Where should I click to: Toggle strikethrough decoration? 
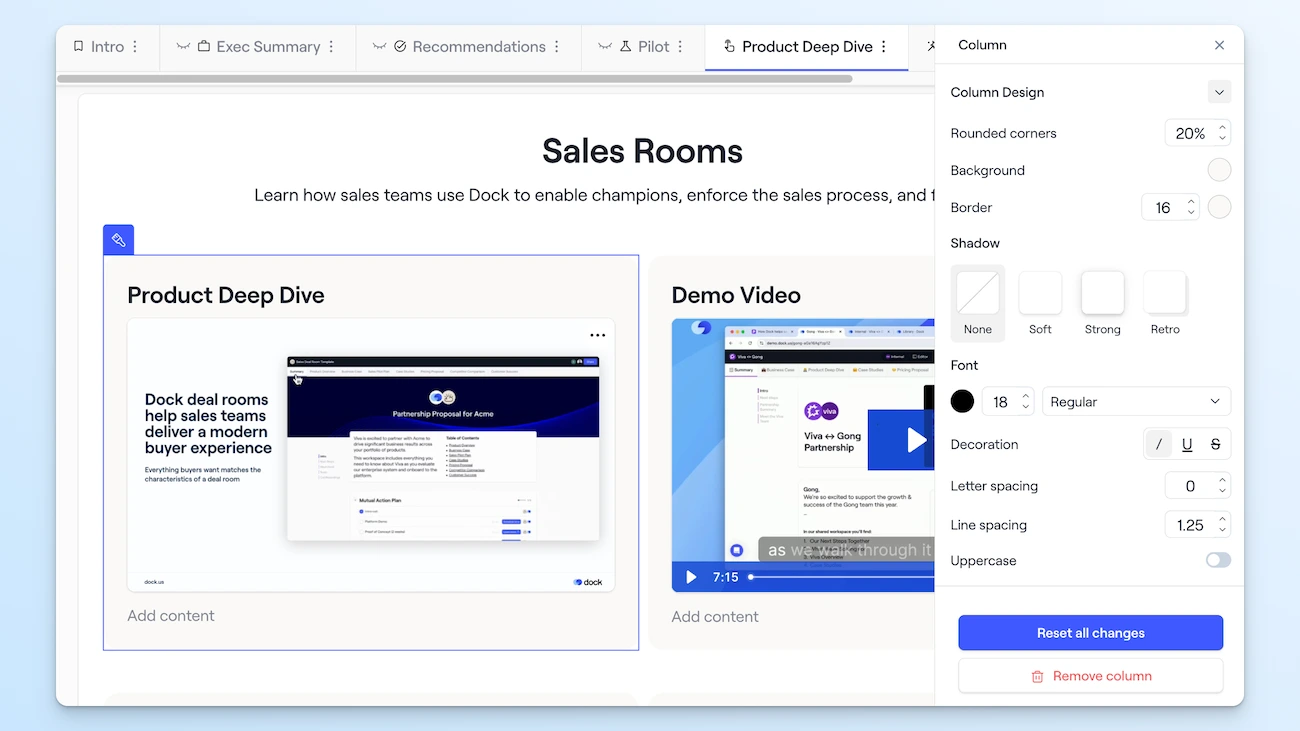click(1215, 445)
